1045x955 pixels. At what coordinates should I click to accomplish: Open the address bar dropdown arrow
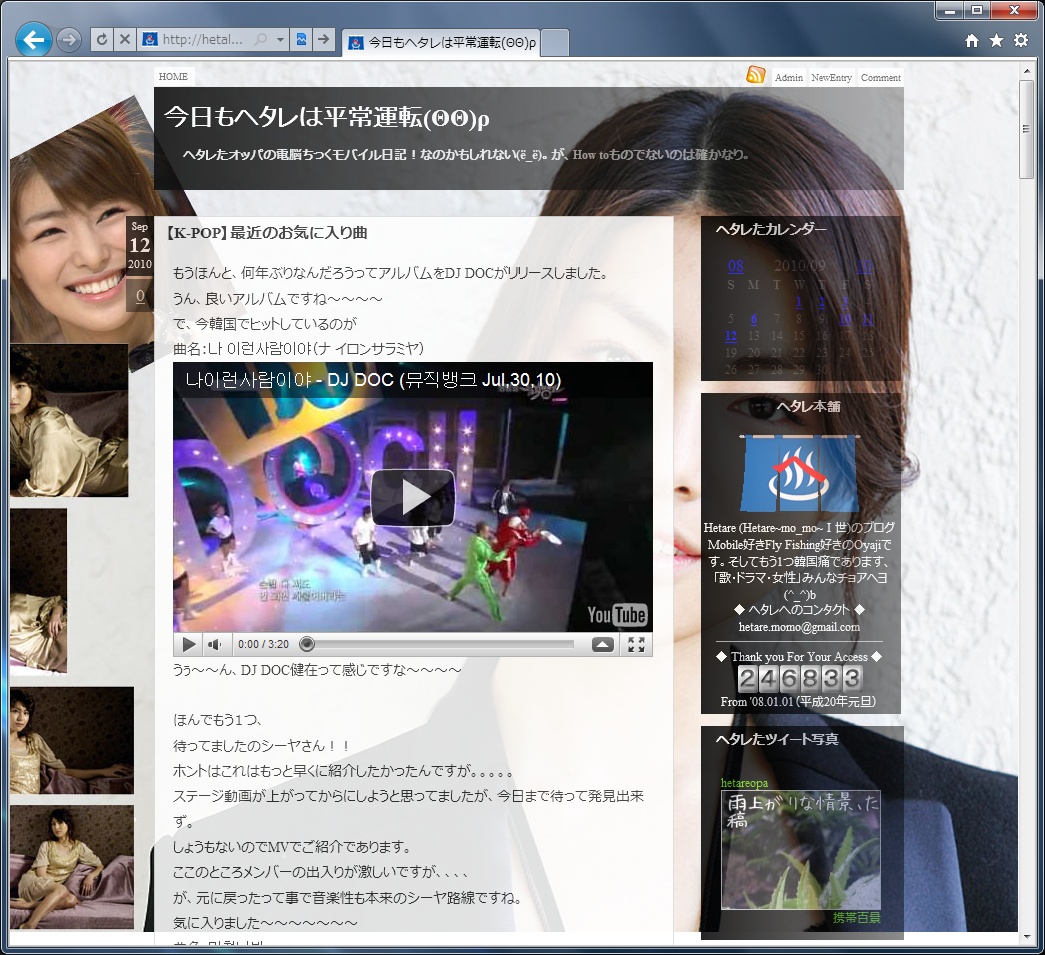[x=281, y=39]
